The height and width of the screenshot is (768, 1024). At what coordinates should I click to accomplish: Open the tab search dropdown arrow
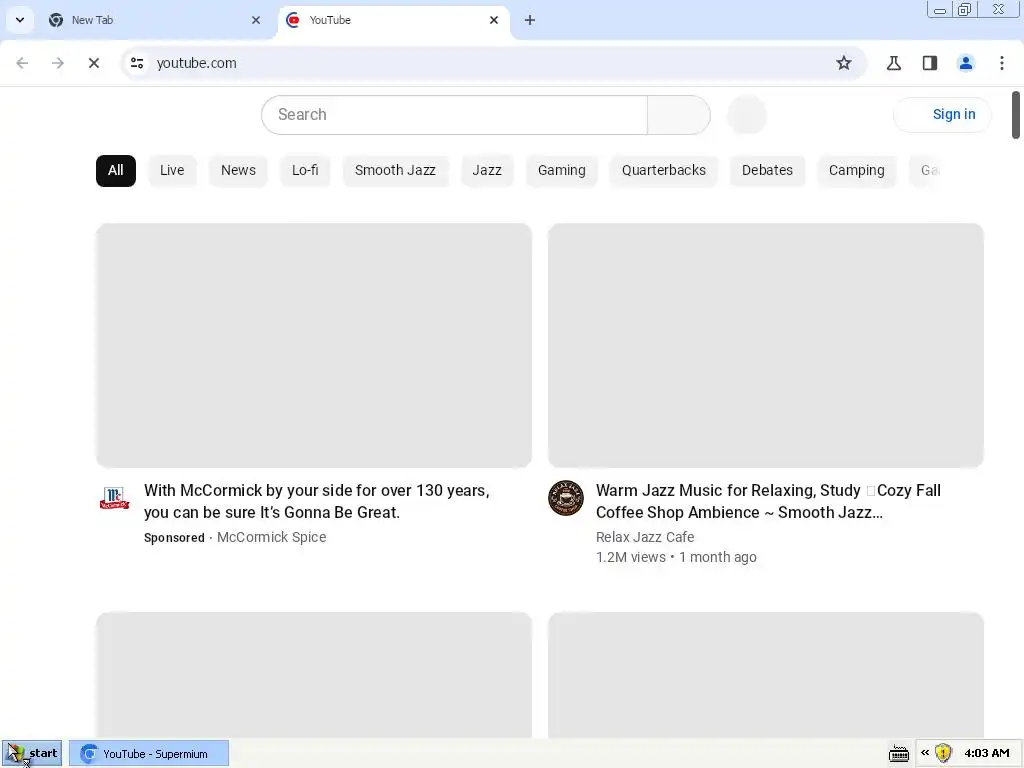point(20,20)
